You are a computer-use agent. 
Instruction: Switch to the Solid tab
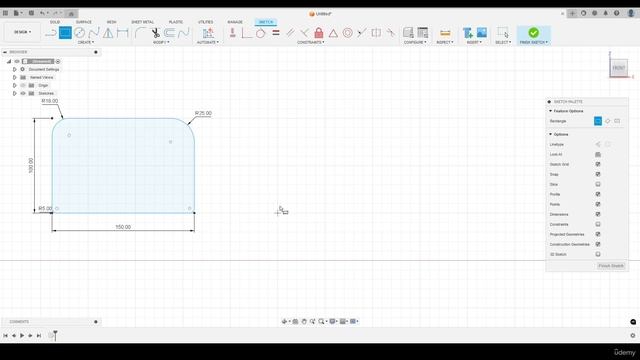click(x=55, y=22)
